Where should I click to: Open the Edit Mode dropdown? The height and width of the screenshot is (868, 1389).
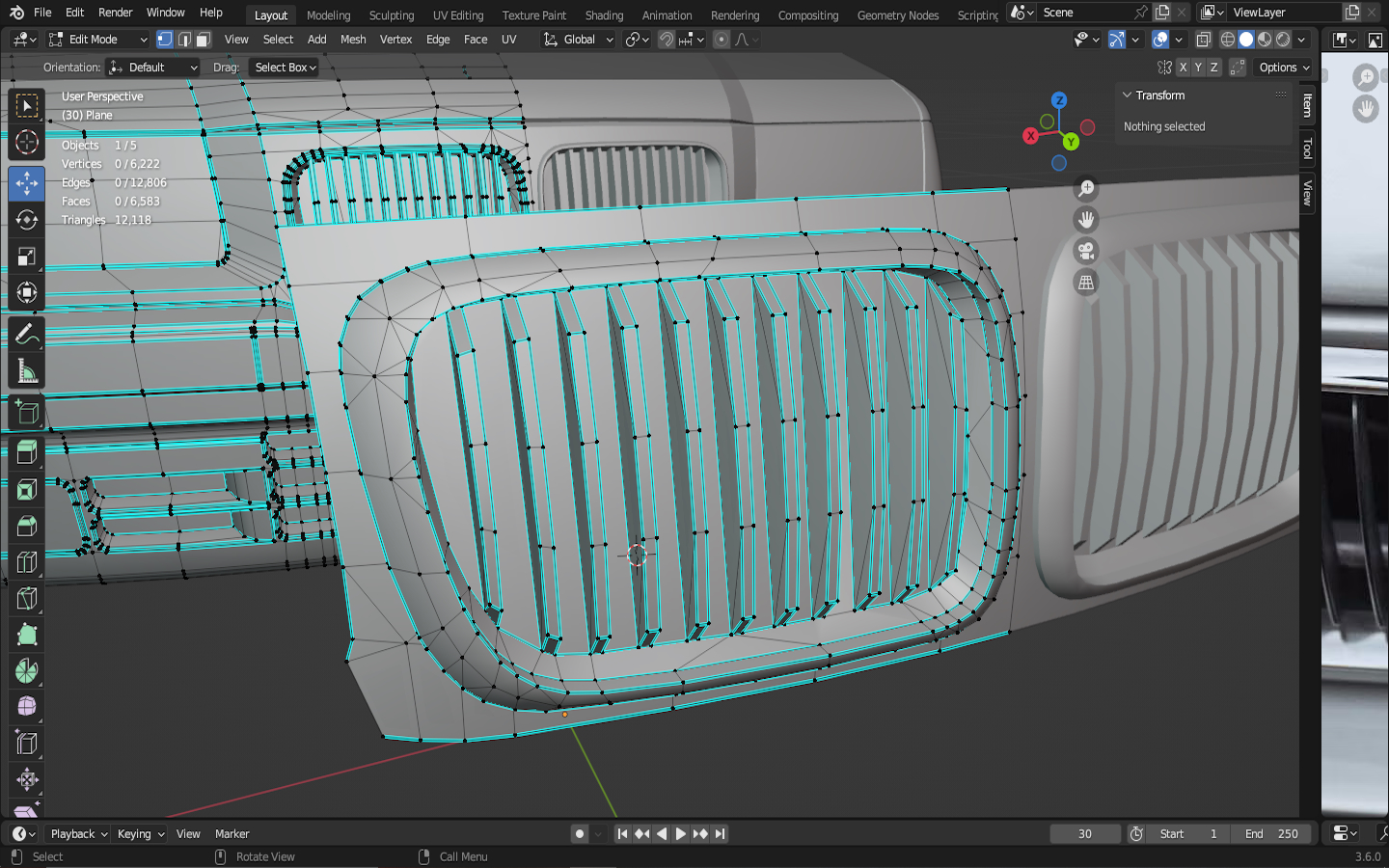98,40
